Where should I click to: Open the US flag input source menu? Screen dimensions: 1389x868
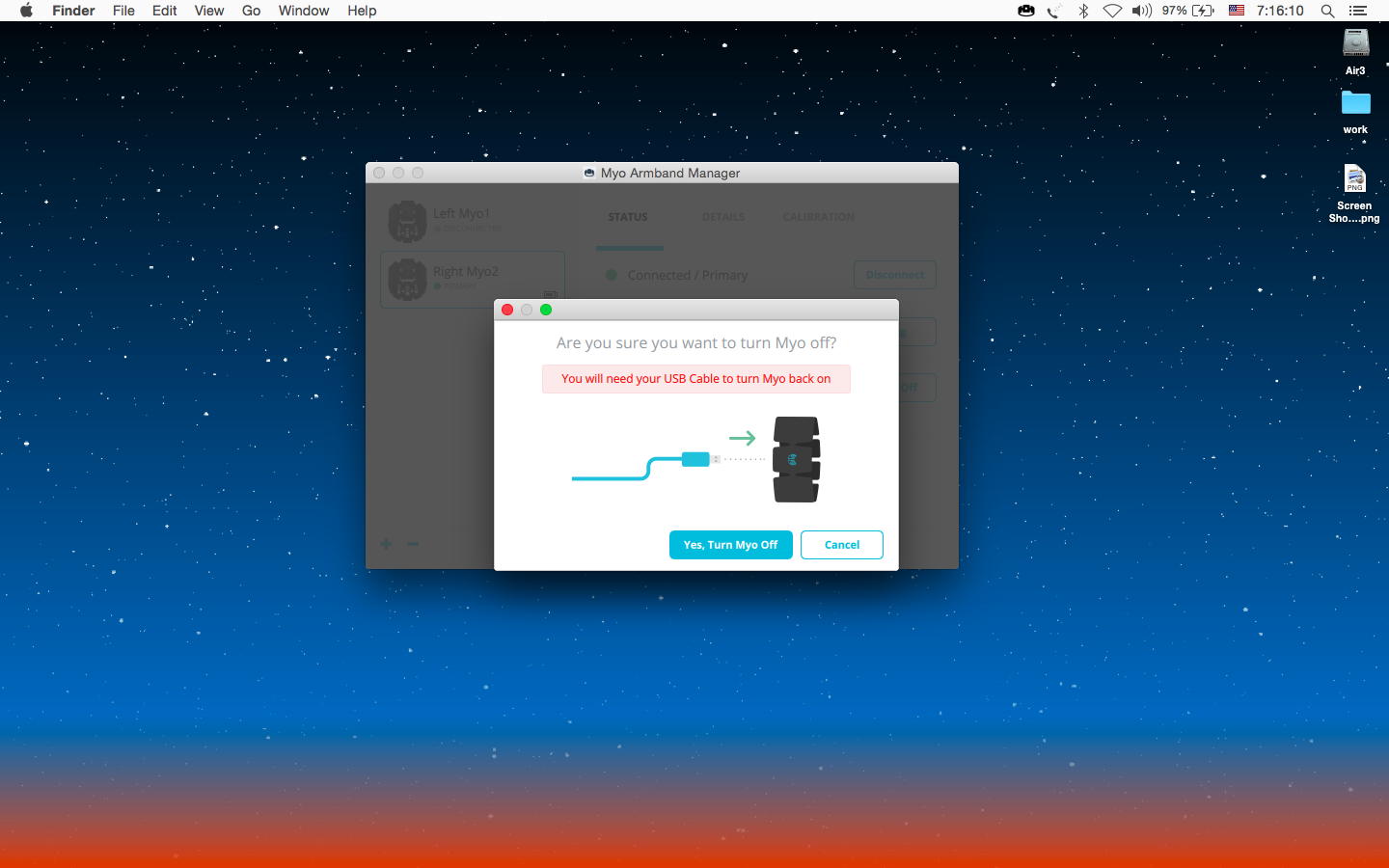coord(1236,11)
